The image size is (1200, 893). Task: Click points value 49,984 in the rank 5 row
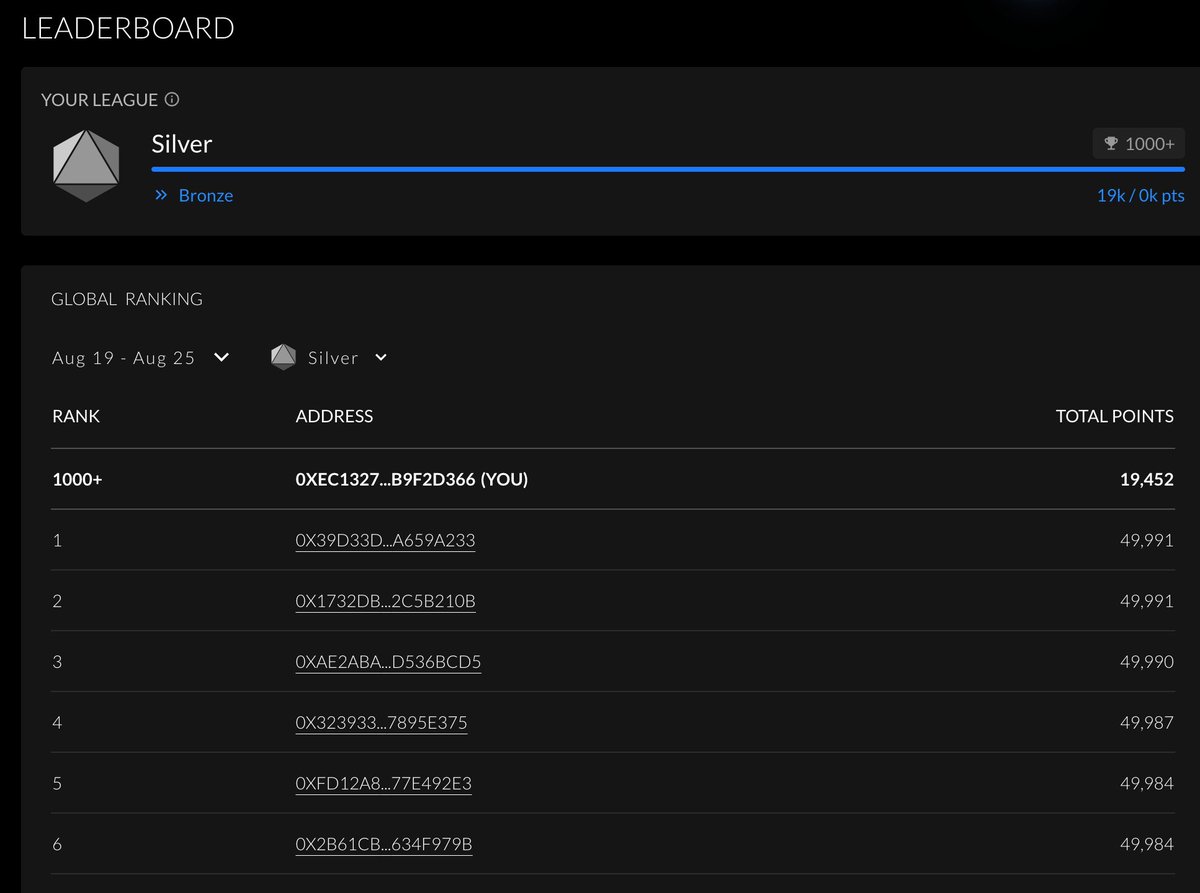[x=1147, y=784]
